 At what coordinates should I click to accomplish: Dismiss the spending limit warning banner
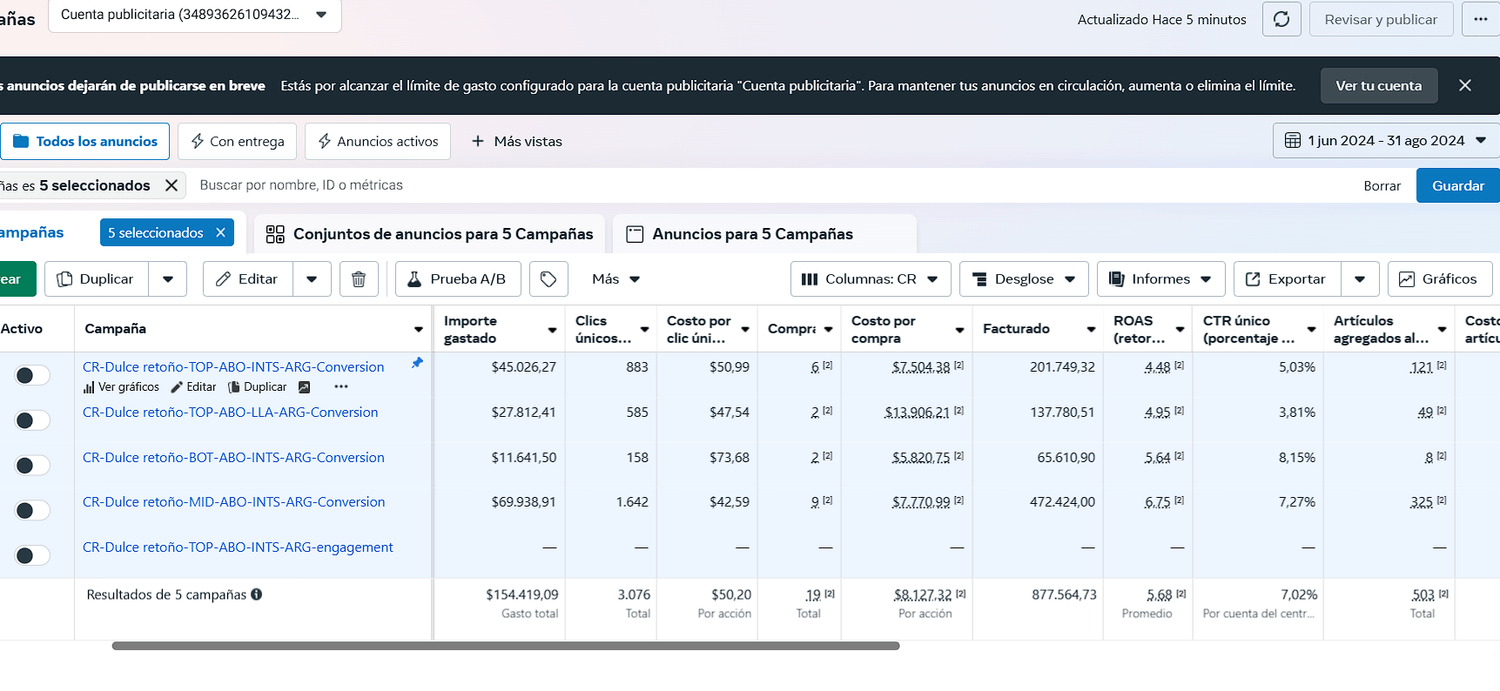(1465, 86)
